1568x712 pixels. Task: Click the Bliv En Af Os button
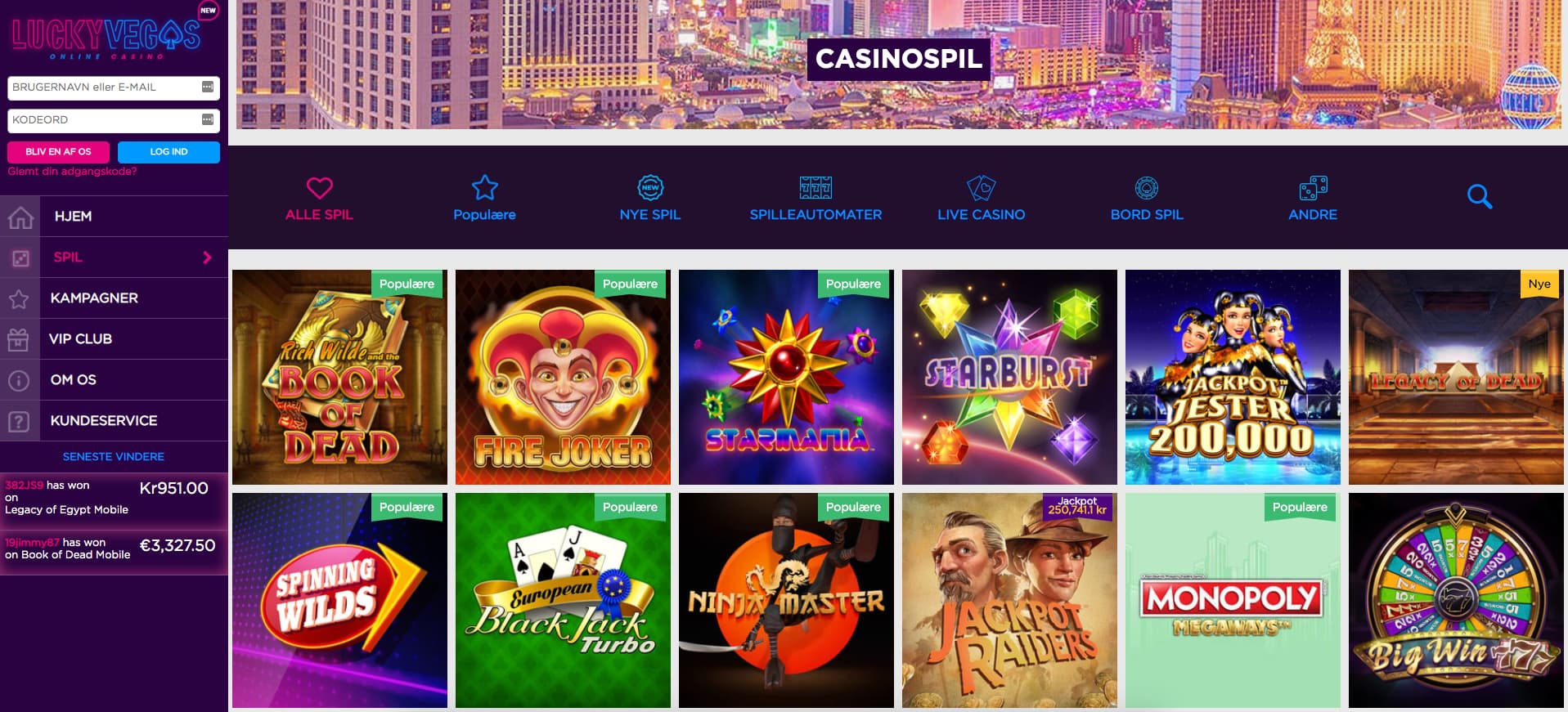58,152
